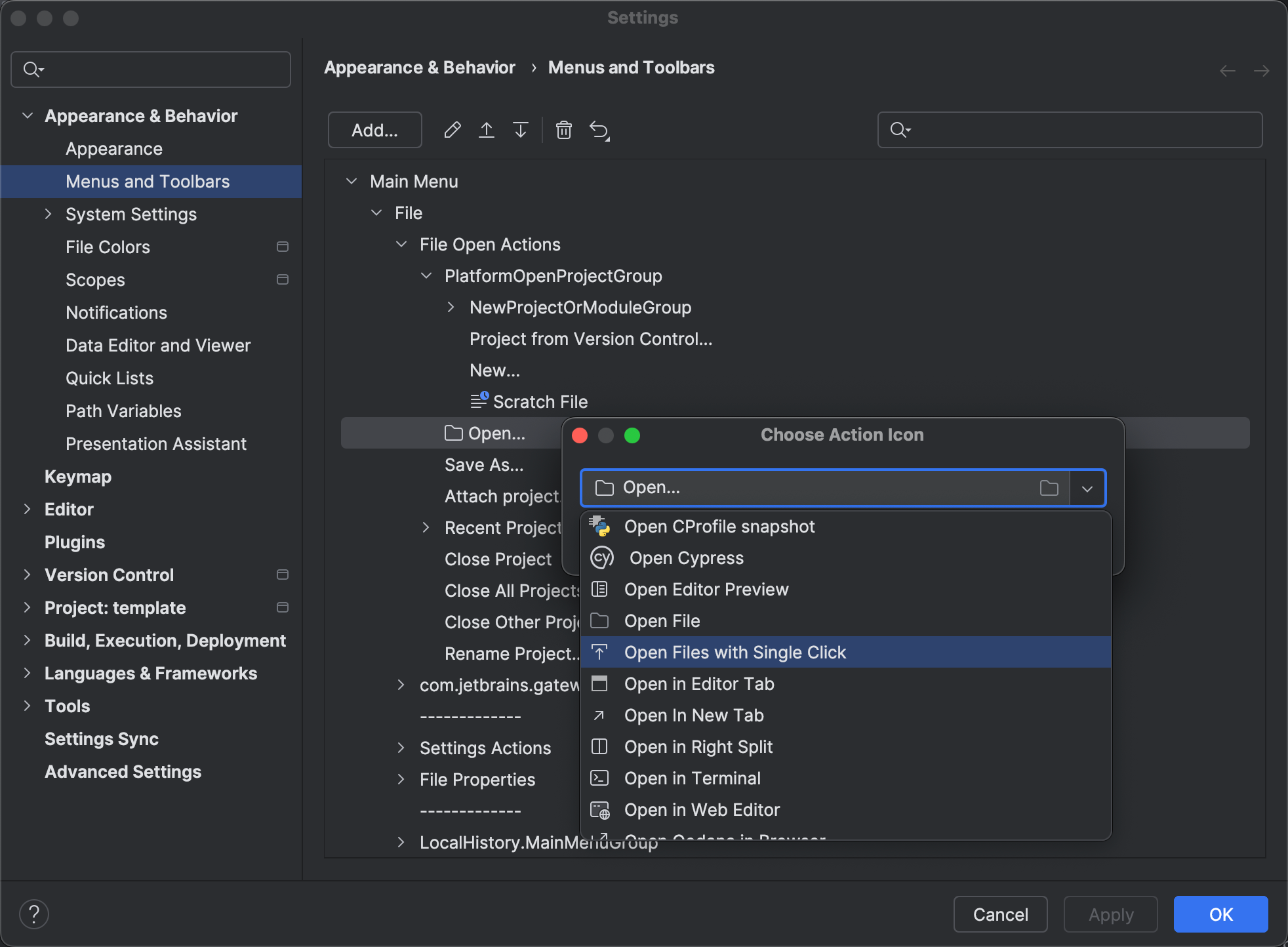Cancel the Choose Action Icon dialog
The image size is (1288, 947).
click(999, 914)
